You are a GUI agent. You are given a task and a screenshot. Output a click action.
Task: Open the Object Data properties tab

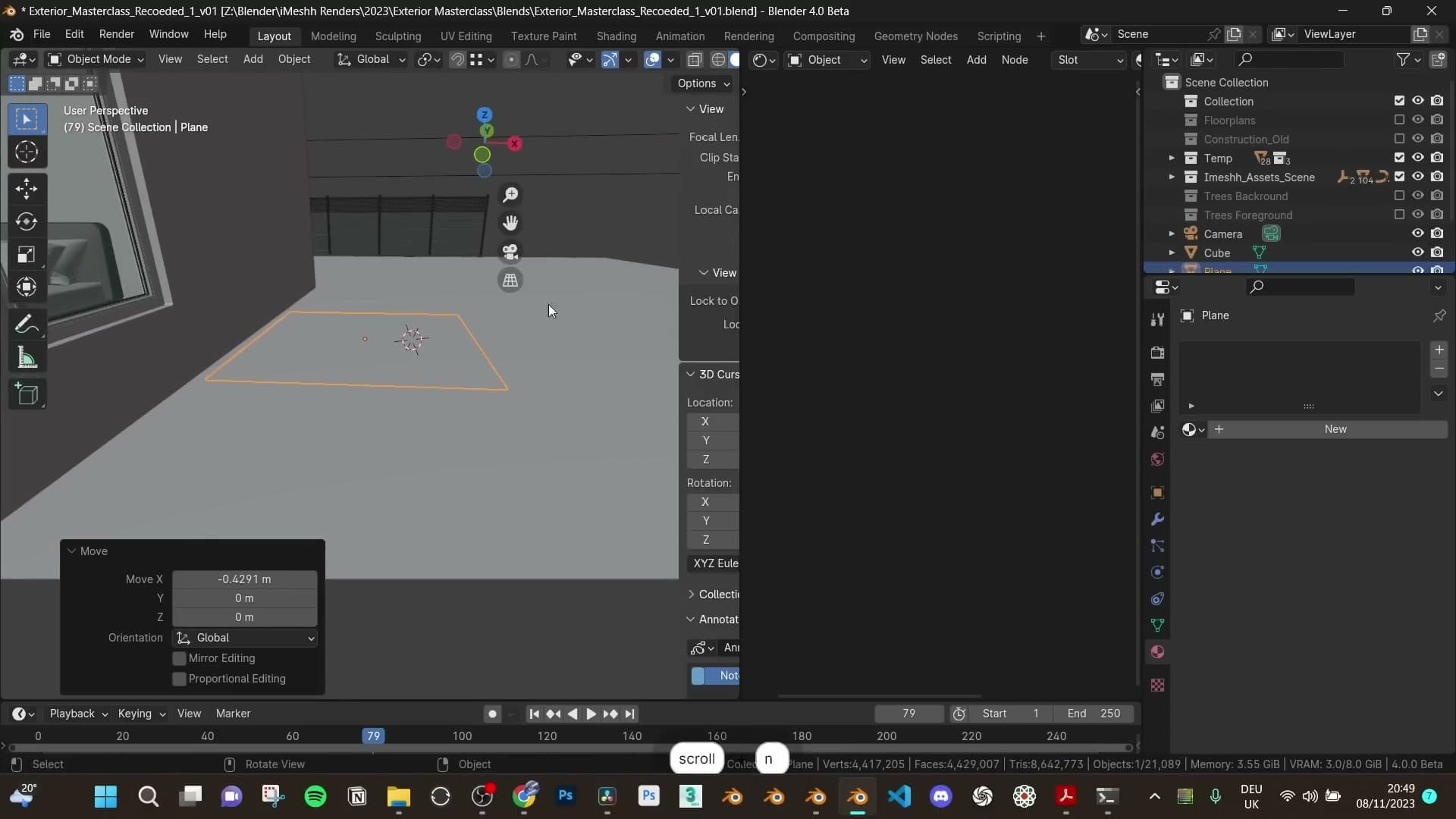click(x=1157, y=626)
